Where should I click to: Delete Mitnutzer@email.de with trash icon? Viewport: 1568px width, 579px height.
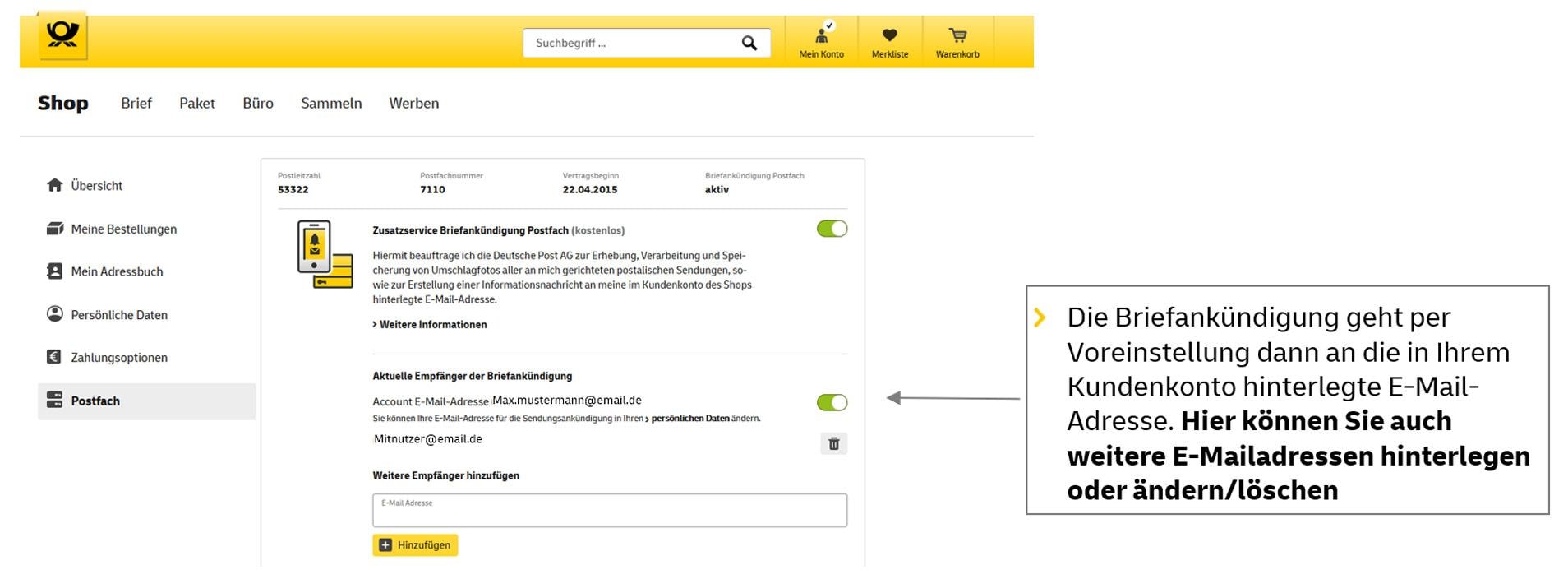click(x=833, y=444)
